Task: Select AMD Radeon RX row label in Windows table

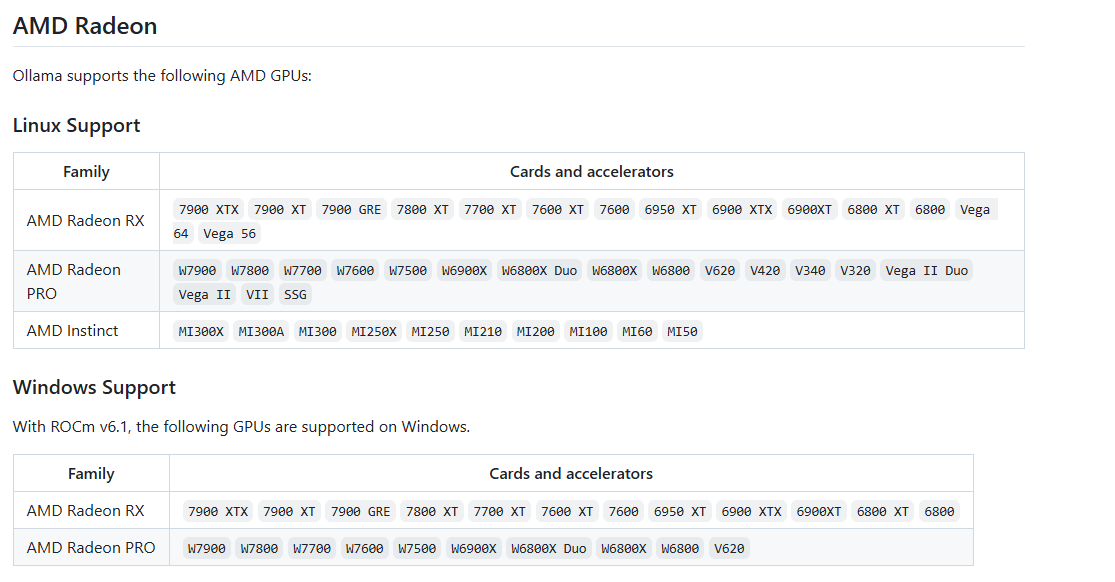Action: (x=85, y=511)
